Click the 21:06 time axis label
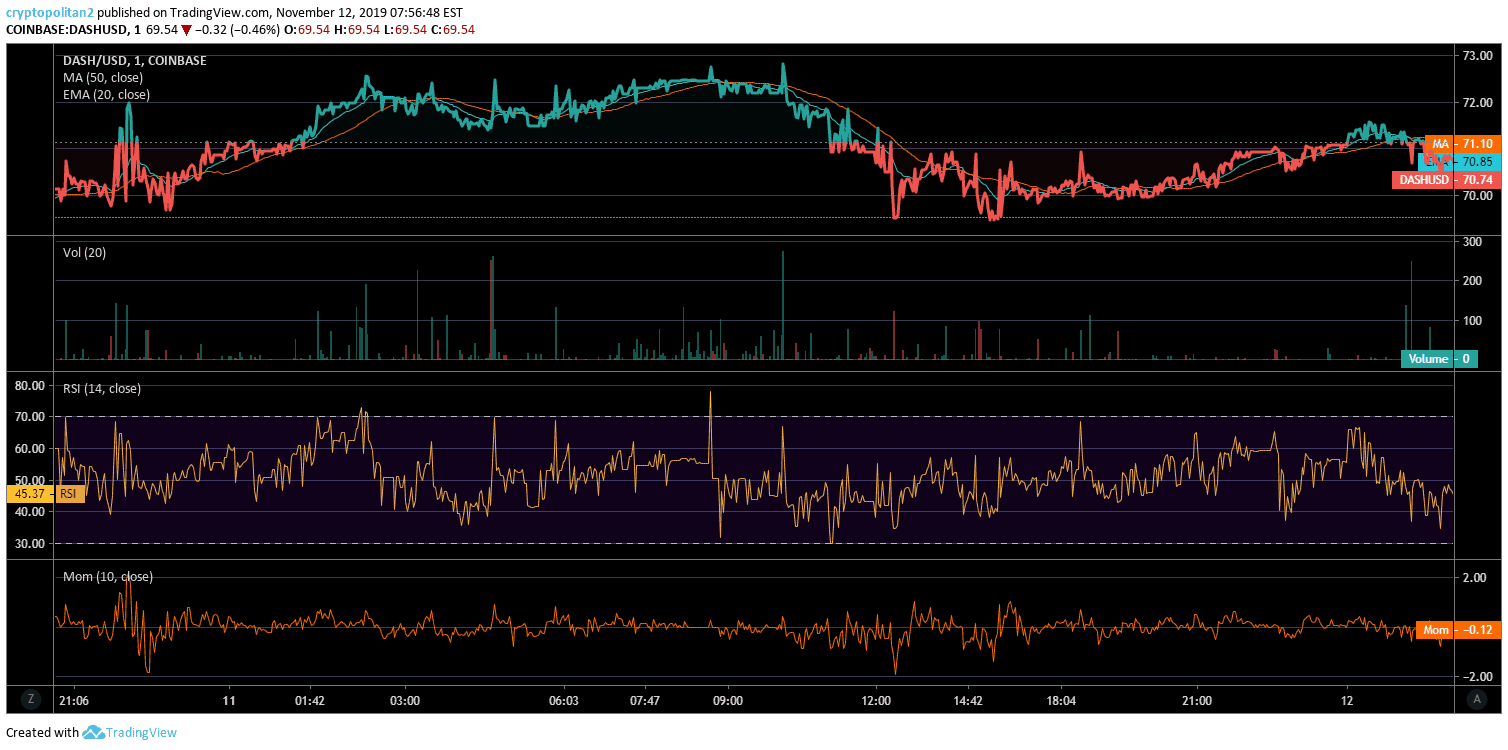 click(x=74, y=700)
